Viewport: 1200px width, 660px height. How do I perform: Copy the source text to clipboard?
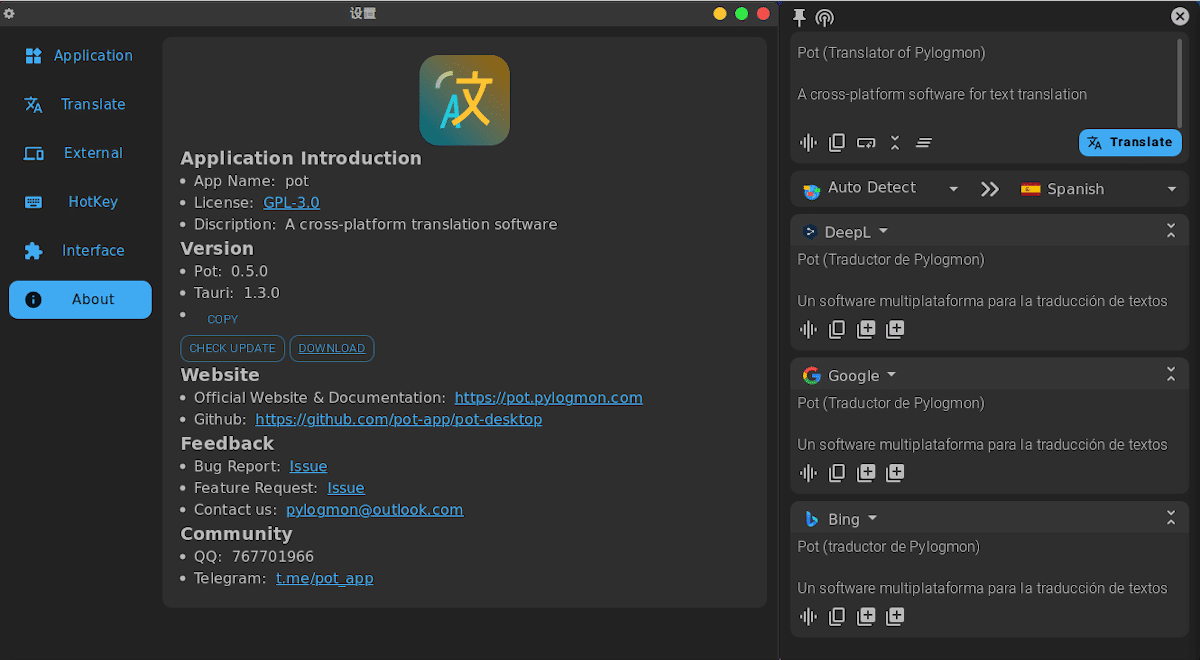click(x=837, y=142)
